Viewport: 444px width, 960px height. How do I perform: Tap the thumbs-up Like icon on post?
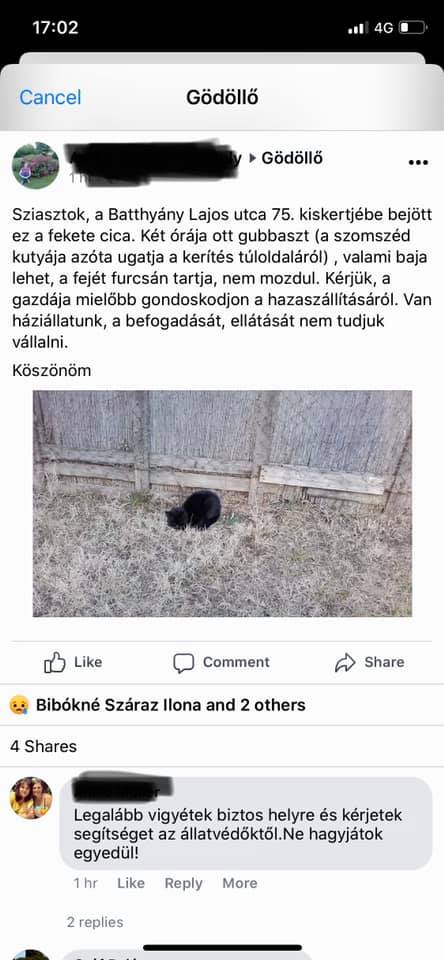[55, 662]
